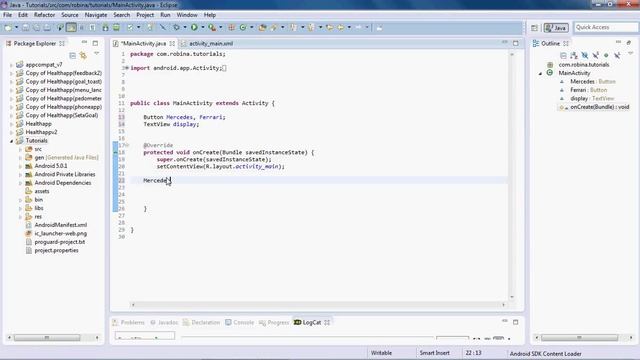The image size is (640, 360).
Task: Click the Print icon in the toolbar
Action: (47, 27)
